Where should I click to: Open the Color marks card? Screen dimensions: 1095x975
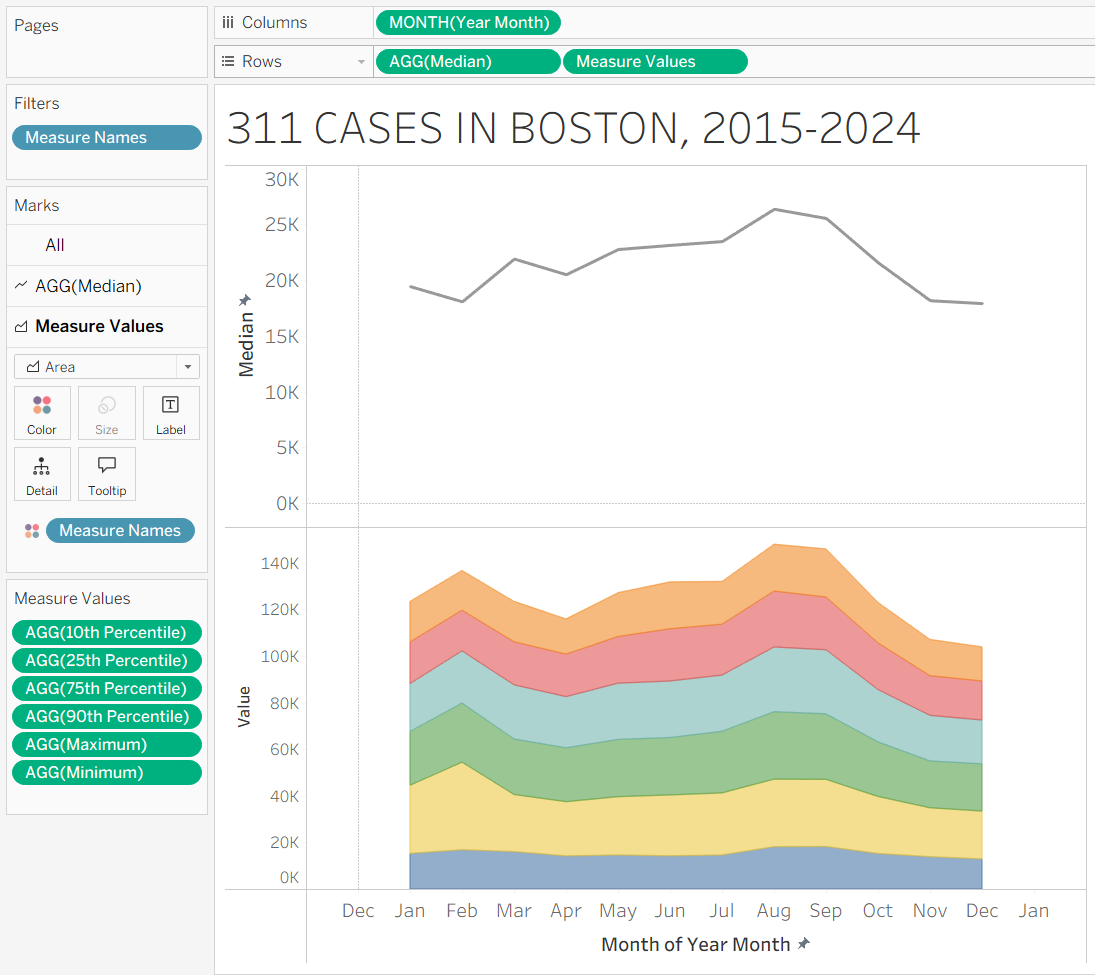pyautogui.click(x=42, y=413)
